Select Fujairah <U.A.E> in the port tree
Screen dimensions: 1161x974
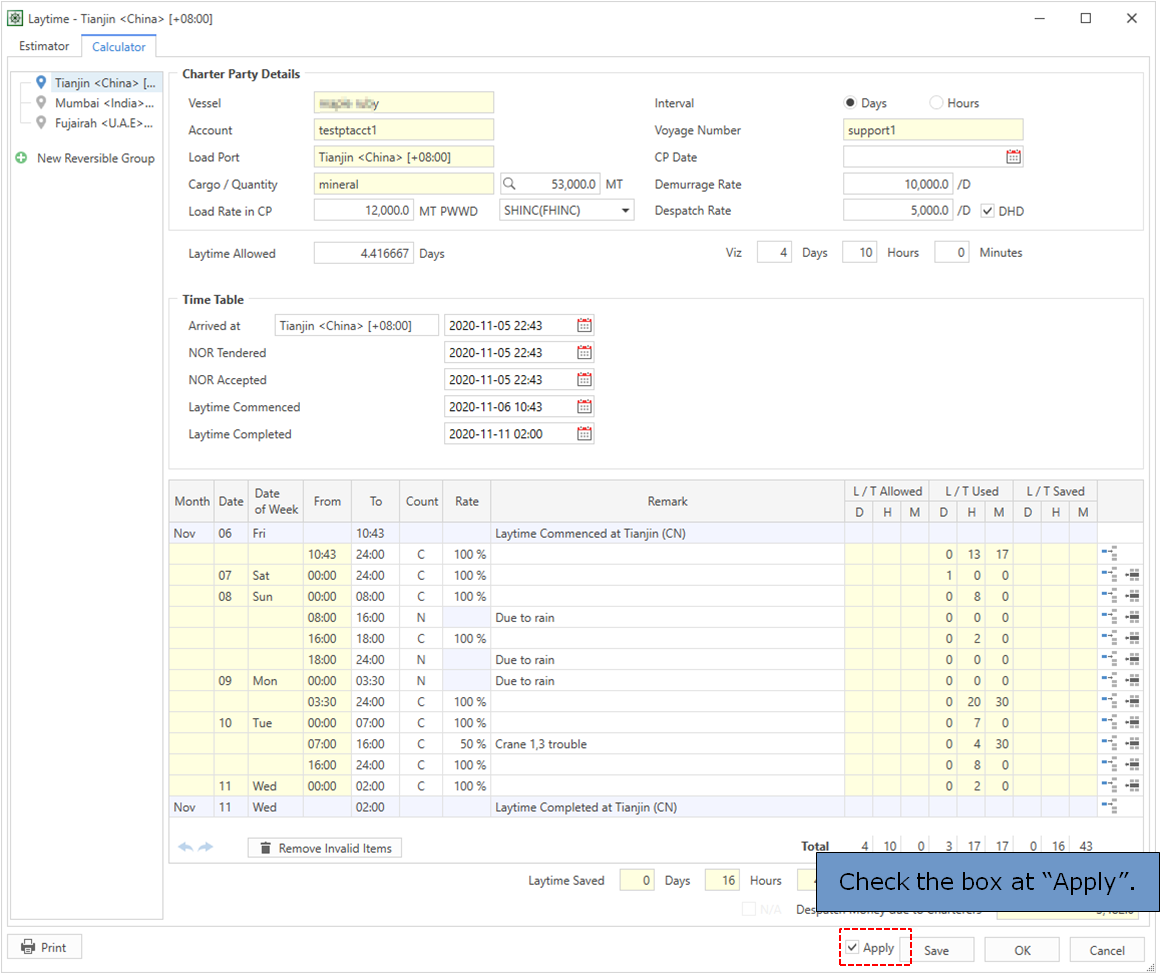[x=104, y=123]
